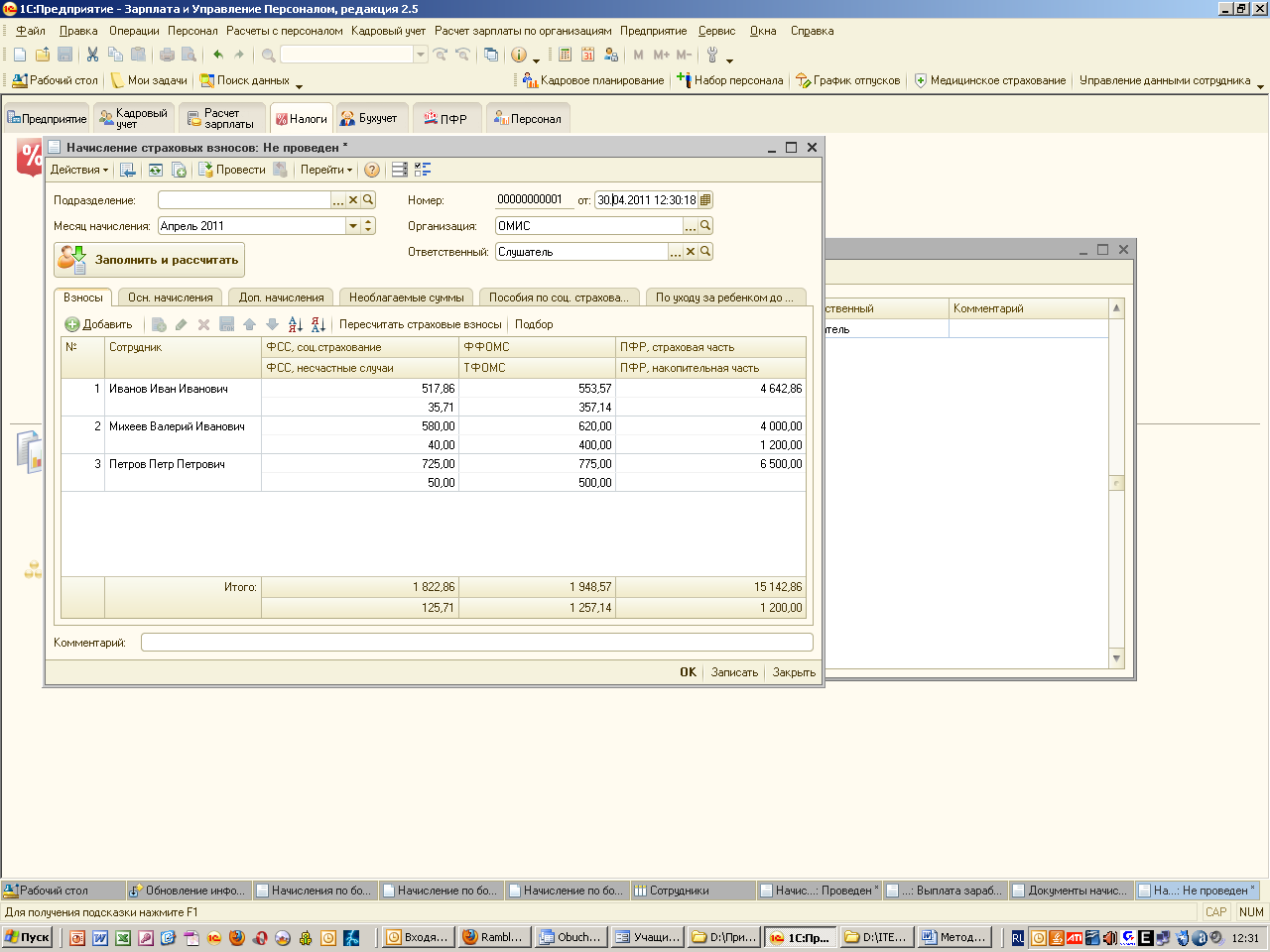1270x952 pixels.
Task: Click the window list icon in main toolbar
Action: pos(491,55)
